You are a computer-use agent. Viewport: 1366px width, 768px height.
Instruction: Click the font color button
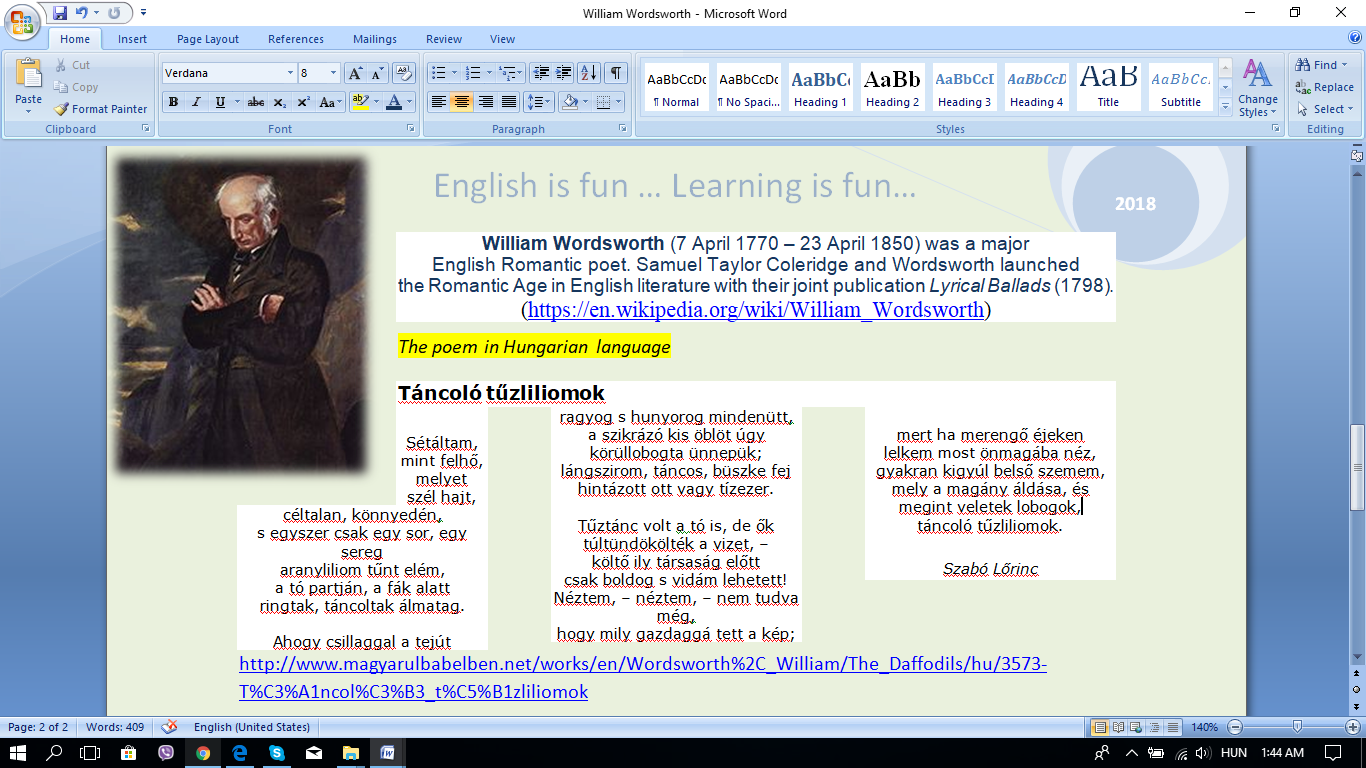click(x=395, y=102)
